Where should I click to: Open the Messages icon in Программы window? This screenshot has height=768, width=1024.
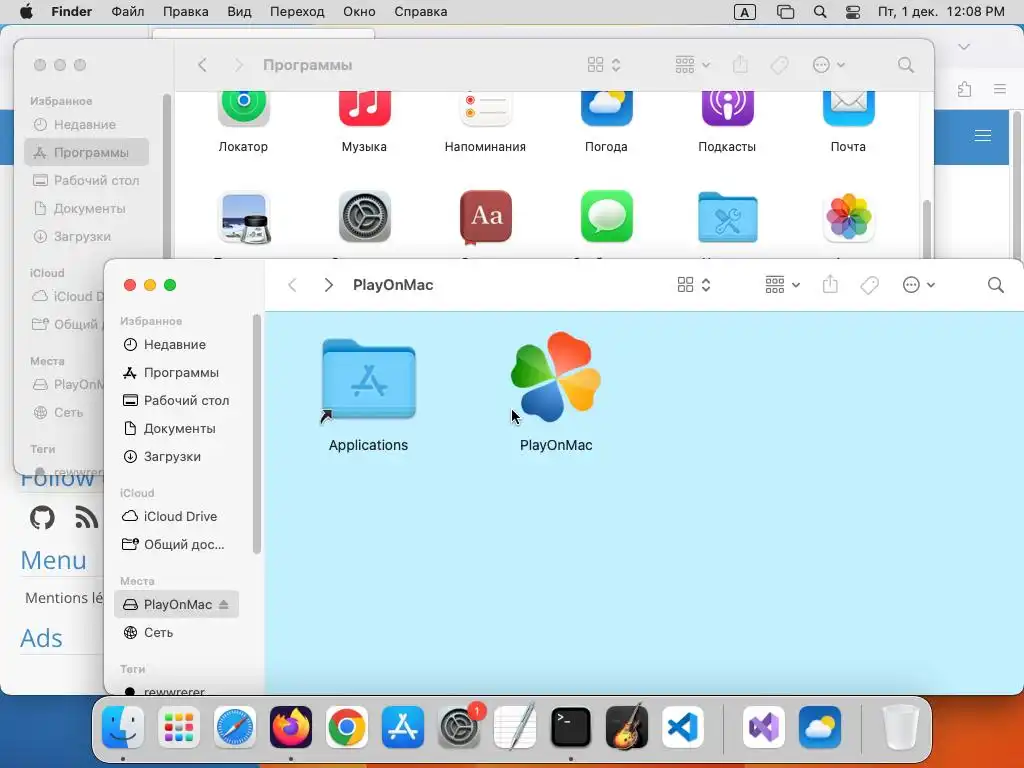(607, 217)
